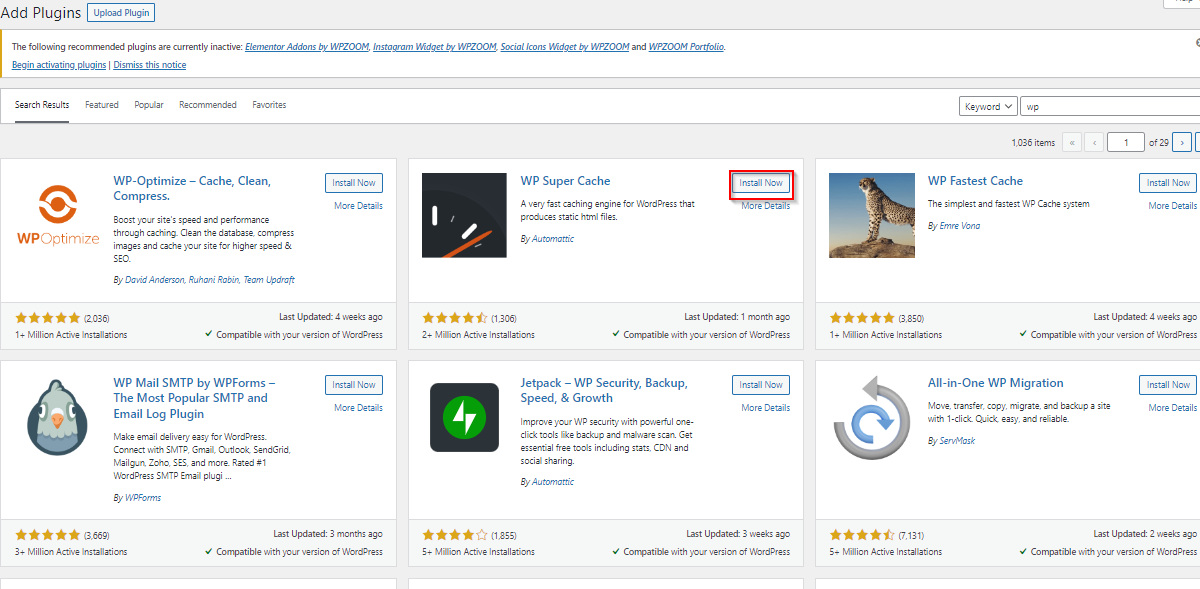The image size is (1200, 589).
Task: Install WP Fastest Cache now
Action: (1168, 183)
